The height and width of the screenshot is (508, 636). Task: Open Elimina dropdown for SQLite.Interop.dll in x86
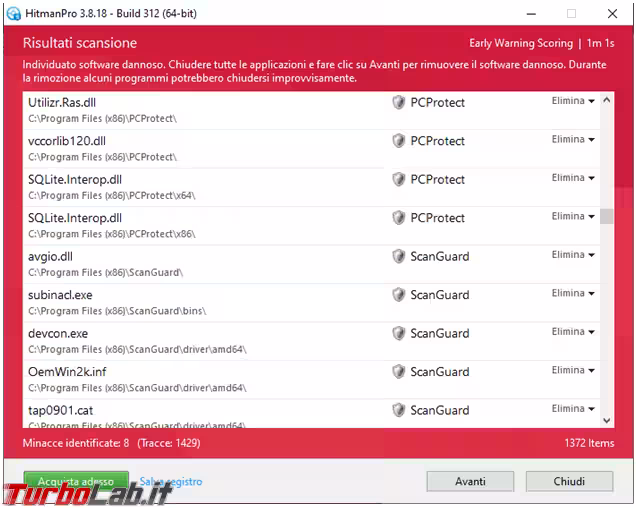click(573, 216)
